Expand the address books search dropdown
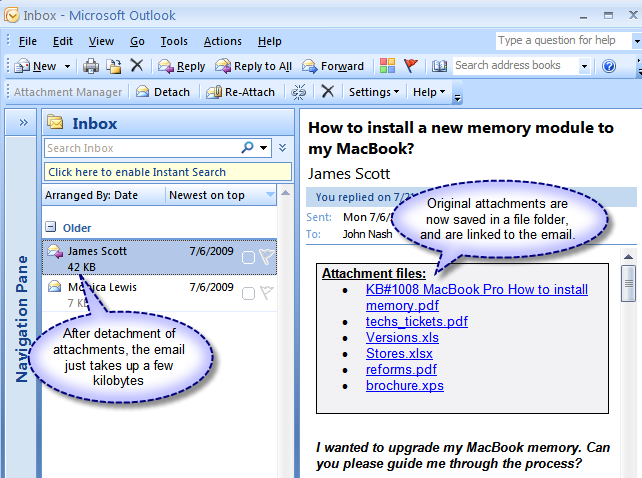Viewport: 642px width, 478px height. coord(584,66)
